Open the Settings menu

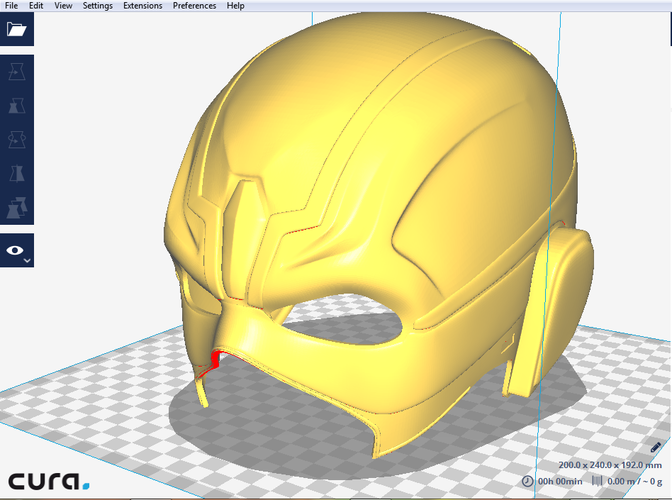[98, 6]
